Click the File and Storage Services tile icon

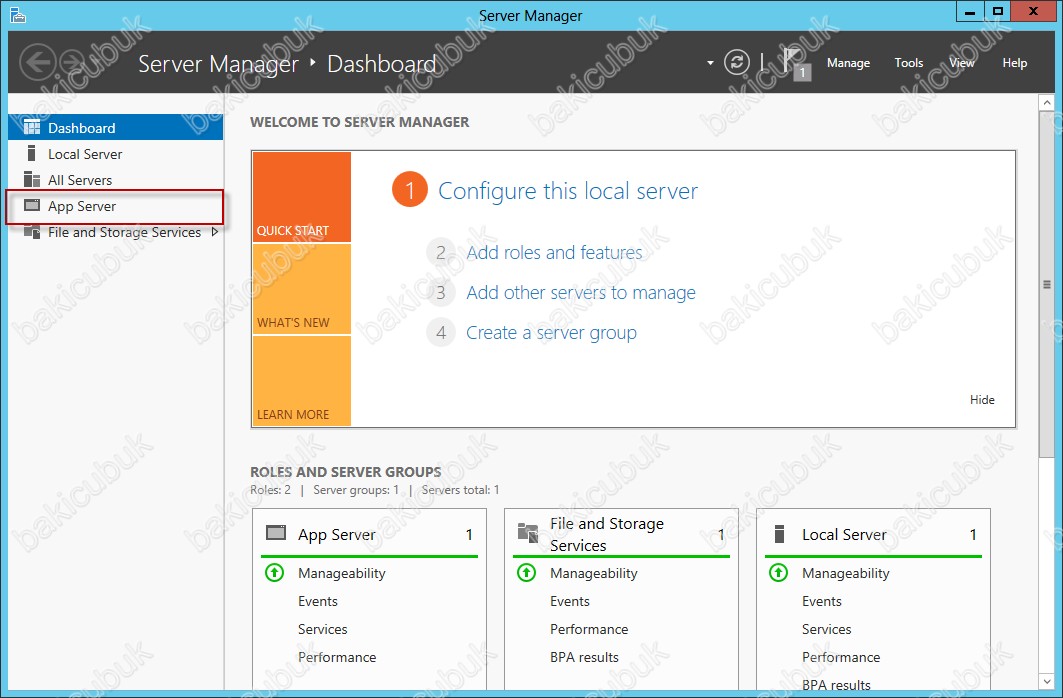tap(527, 533)
